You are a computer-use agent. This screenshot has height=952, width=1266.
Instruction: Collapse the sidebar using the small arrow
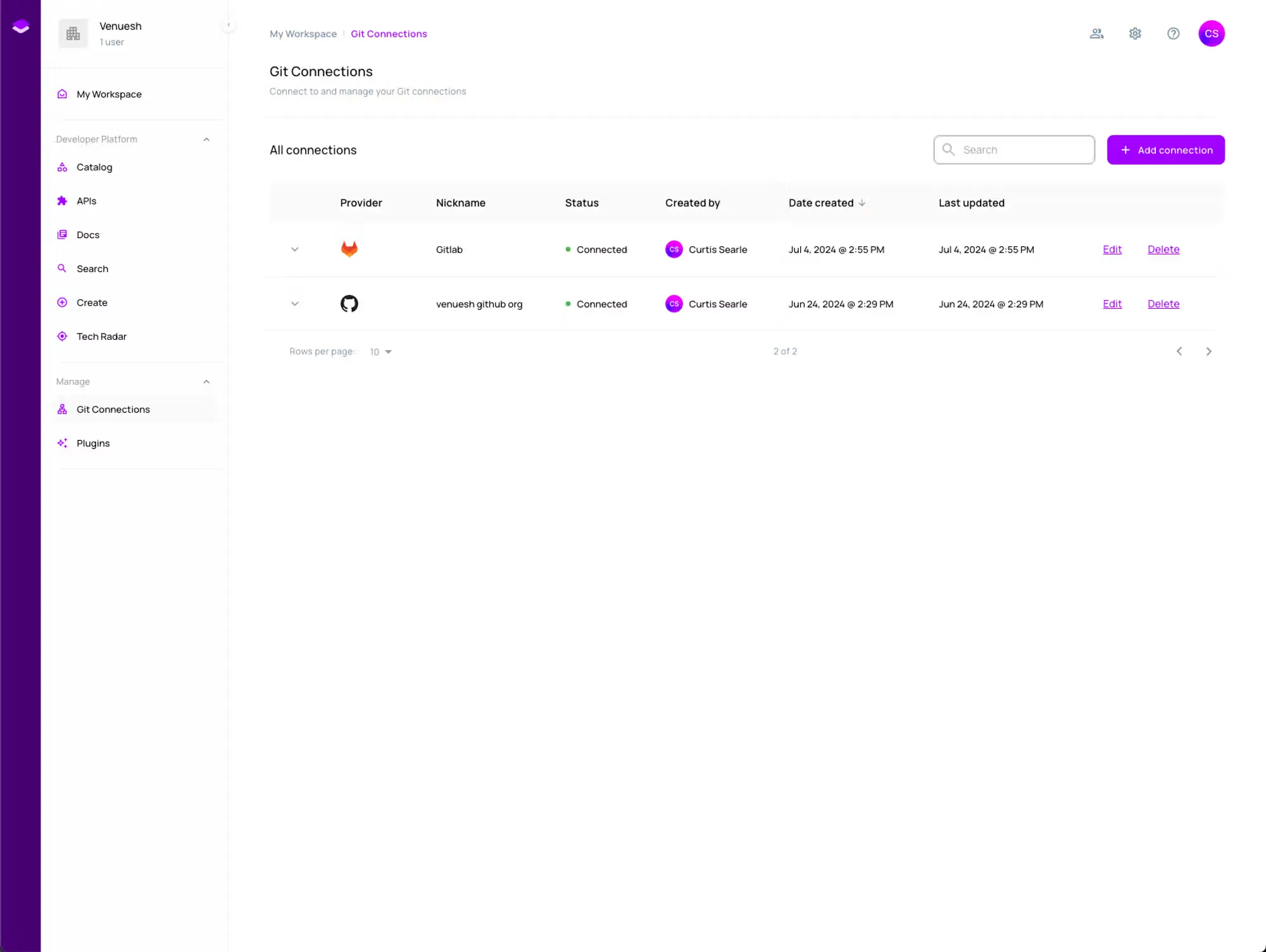coord(229,25)
